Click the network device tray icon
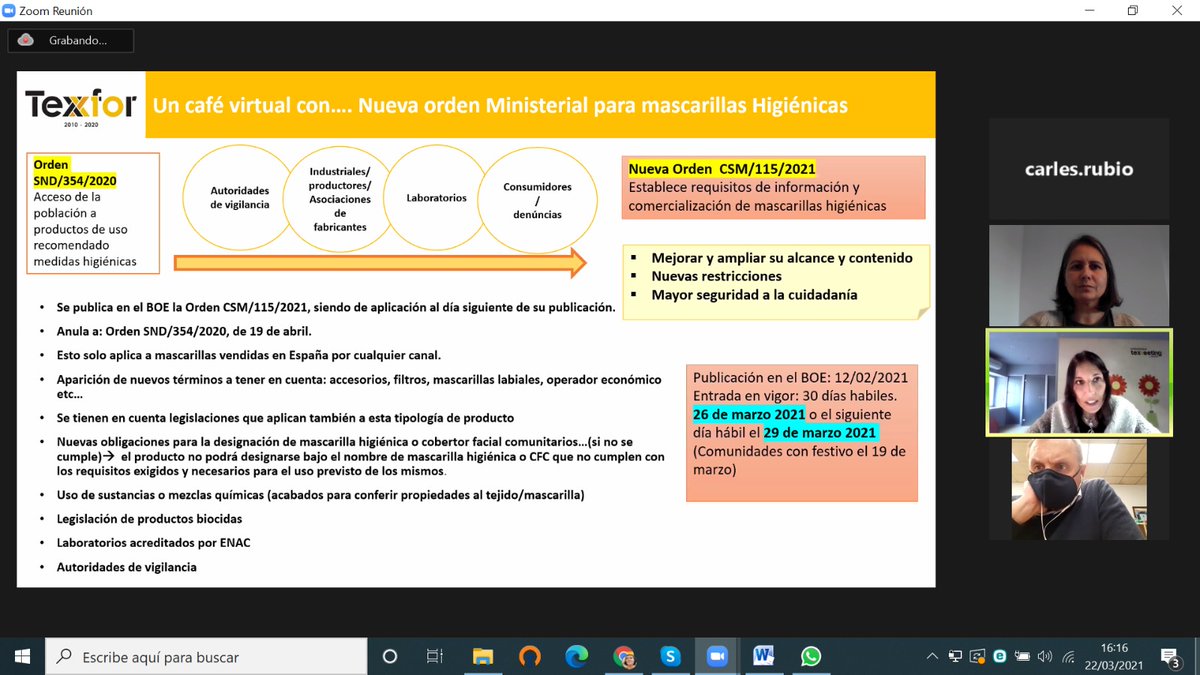Screen dimensions: 1200x675 pos(955,657)
